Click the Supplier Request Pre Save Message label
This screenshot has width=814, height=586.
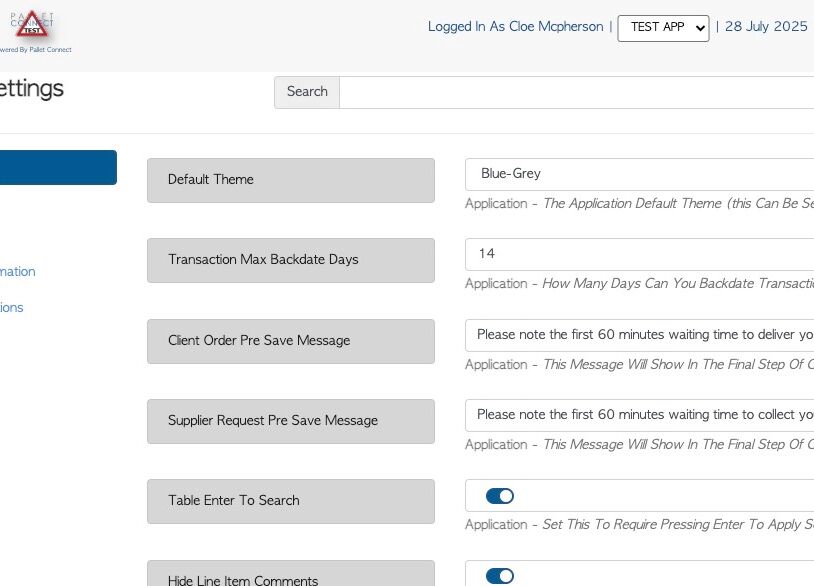[x=290, y=421]
